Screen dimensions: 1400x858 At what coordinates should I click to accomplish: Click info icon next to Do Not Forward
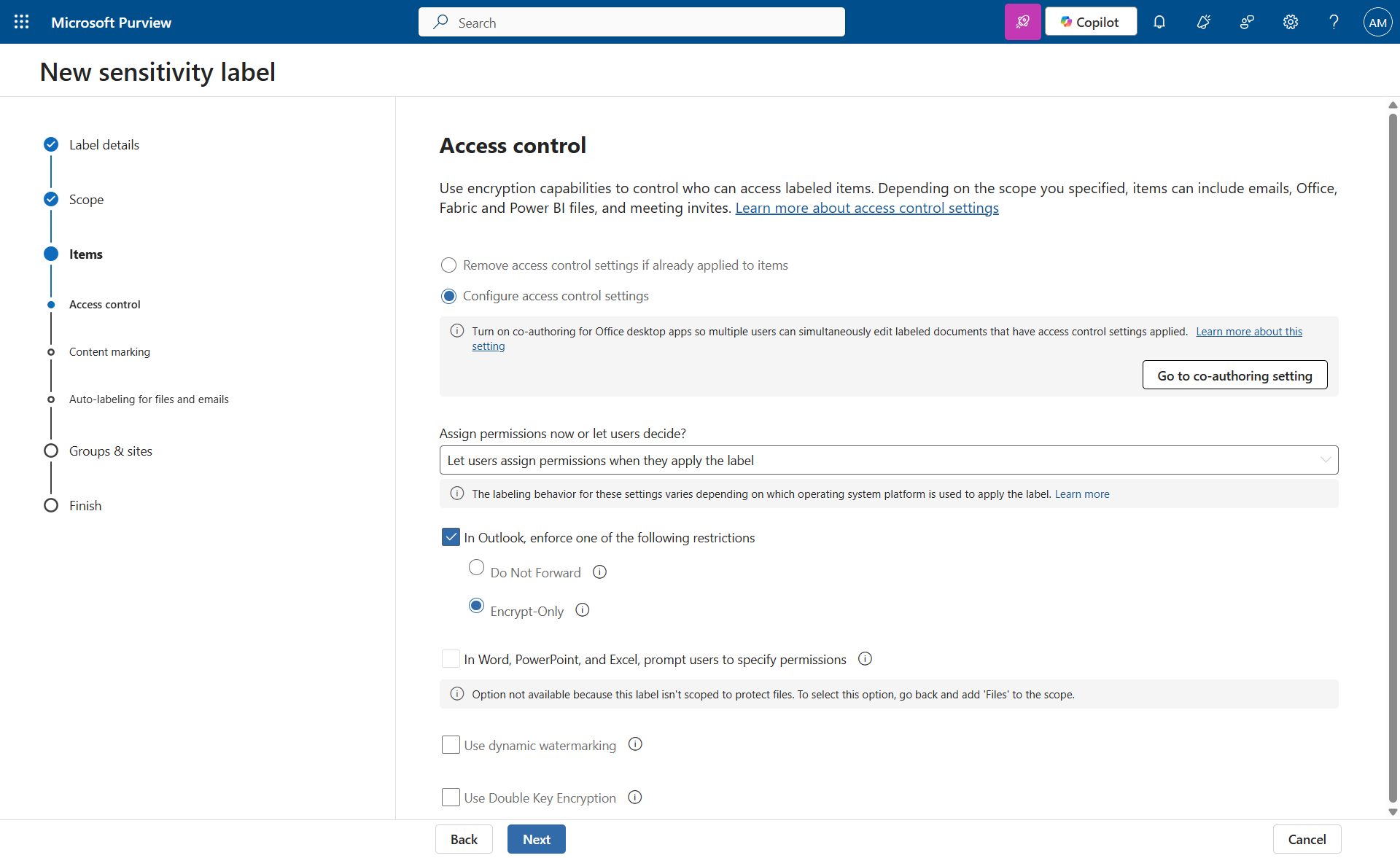point(599,572)
